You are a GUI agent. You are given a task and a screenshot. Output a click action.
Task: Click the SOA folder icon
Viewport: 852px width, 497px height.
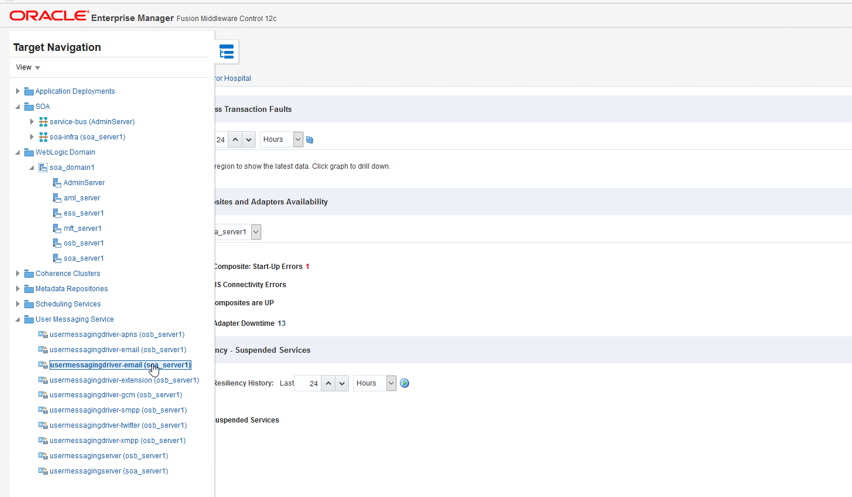coord(29,106)
